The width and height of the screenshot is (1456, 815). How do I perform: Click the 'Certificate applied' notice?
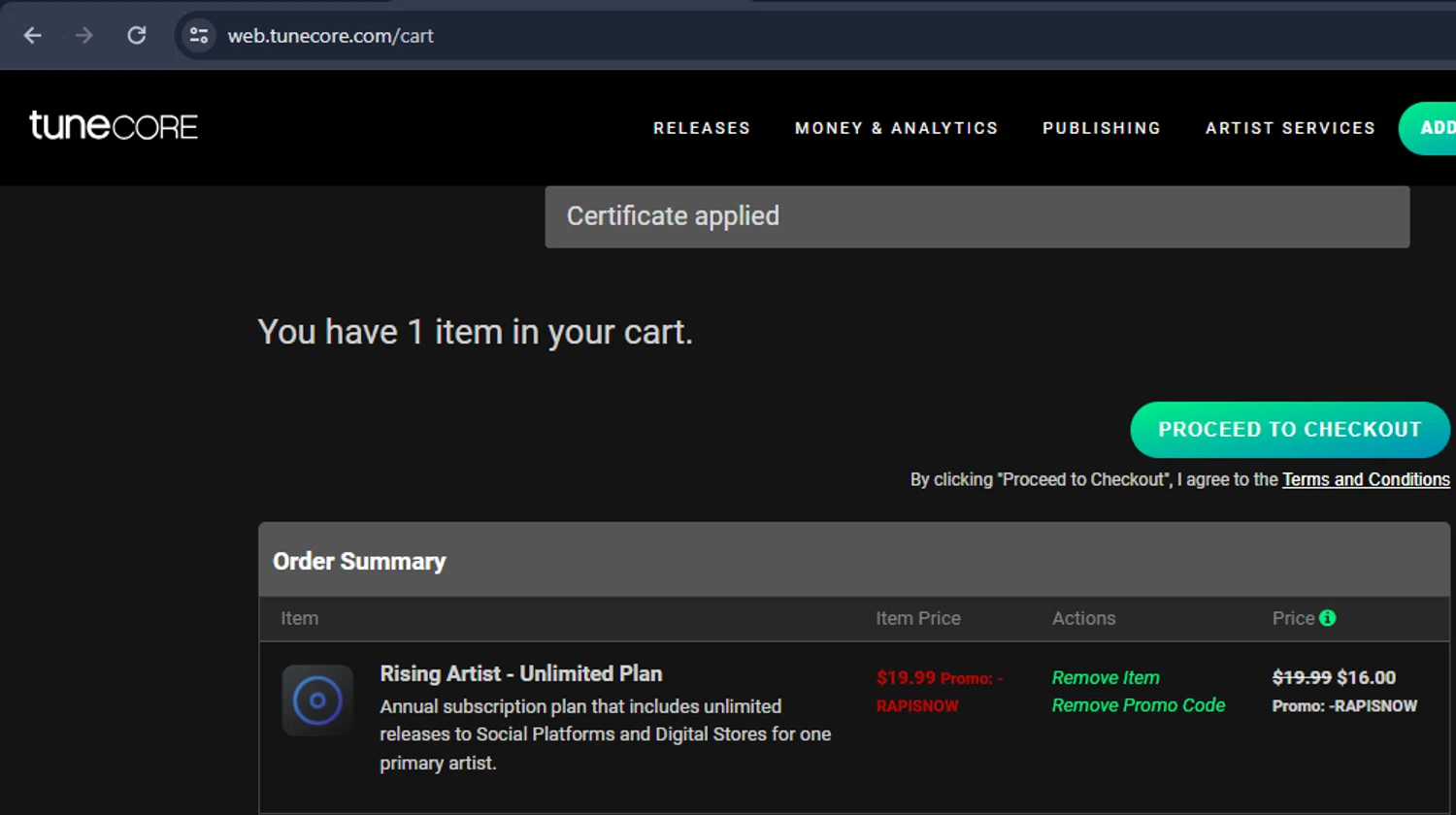click(x=977, y=216)
